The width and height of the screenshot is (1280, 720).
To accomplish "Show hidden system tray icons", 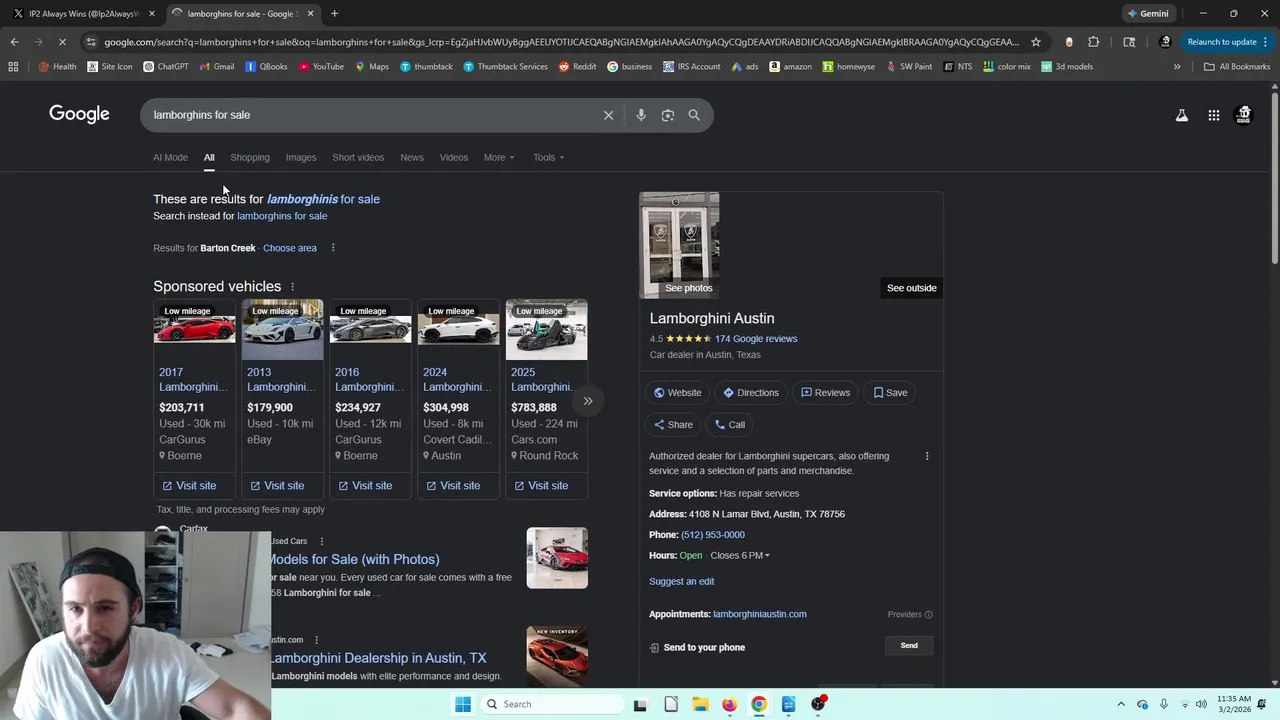I will pos(1121,704).
